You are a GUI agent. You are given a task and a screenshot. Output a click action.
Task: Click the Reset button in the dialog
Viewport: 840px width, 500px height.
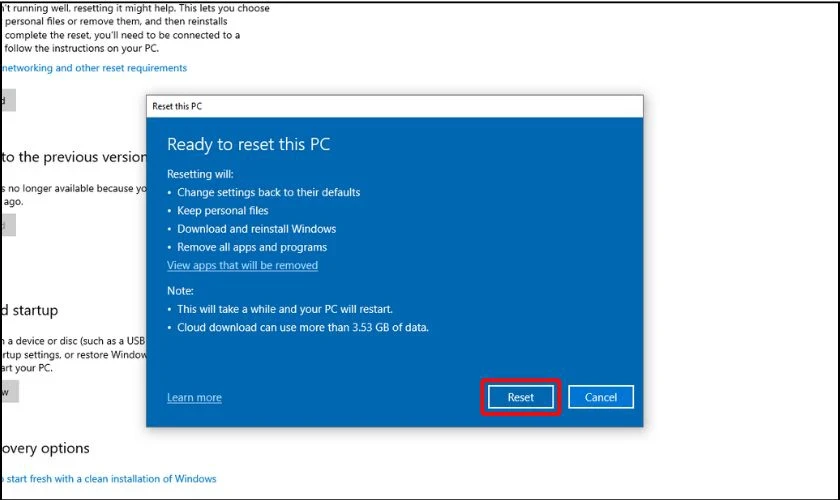point(520,397)
